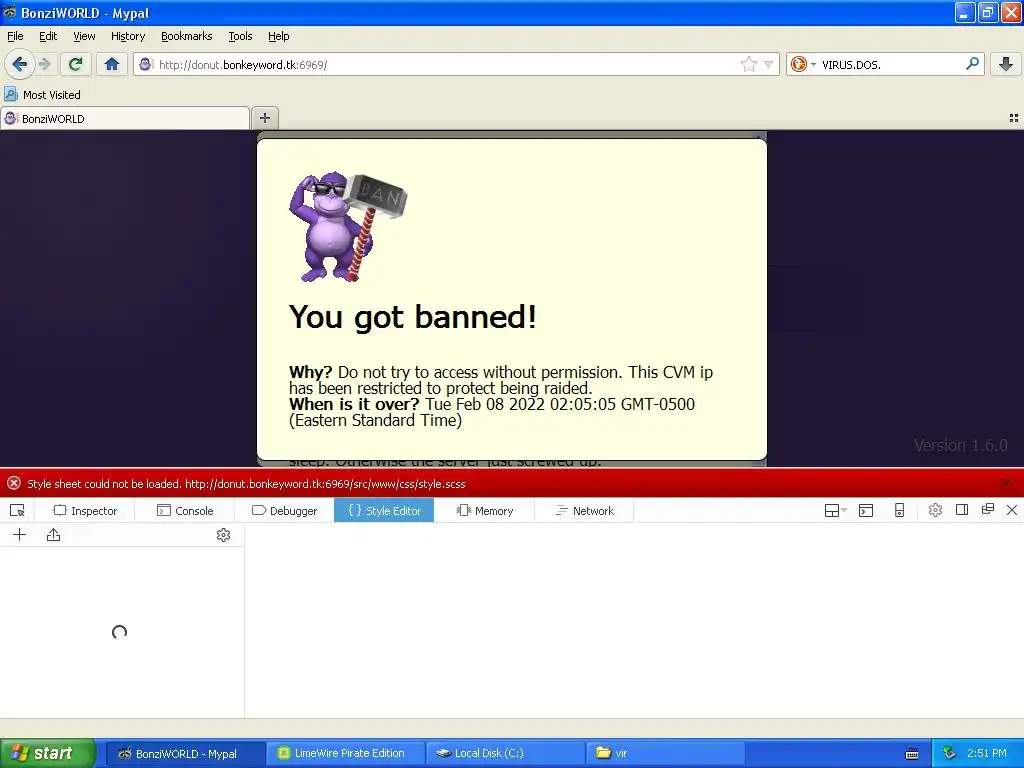Viewport: 1024px width, 768px height.
Task: Close the developer tools panel
Action: [1012, 510]
